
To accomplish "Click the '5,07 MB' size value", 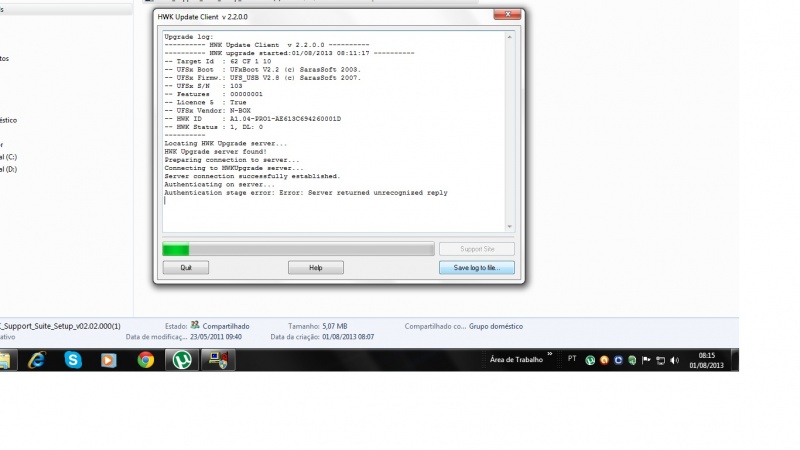I will 335,326.
